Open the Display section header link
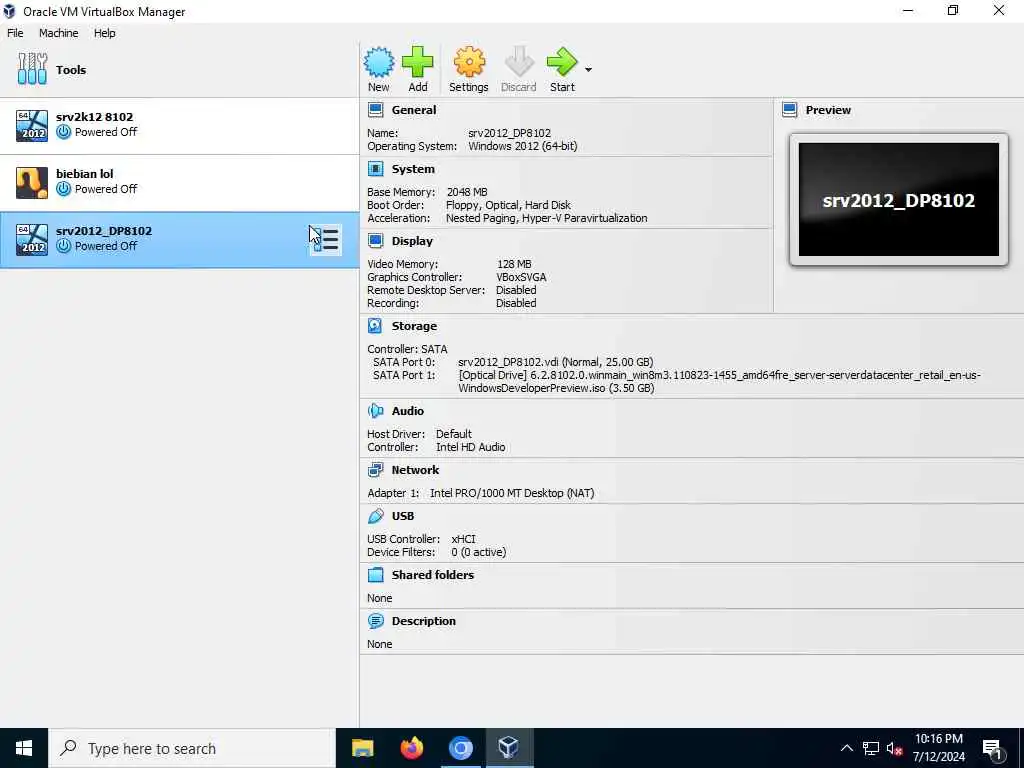 412,241
